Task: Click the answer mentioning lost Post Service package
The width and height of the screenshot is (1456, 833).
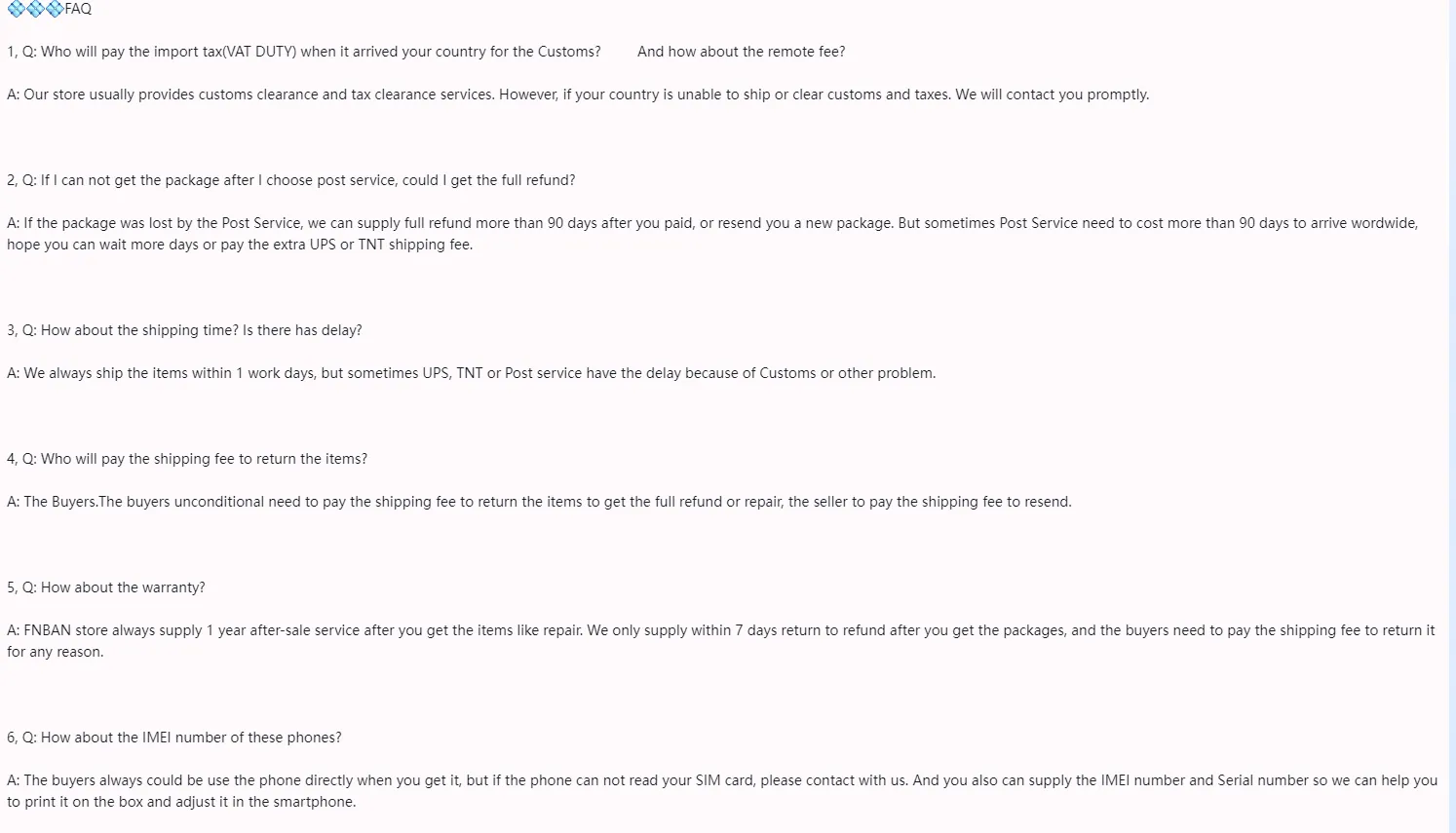Action: pos(712,223)
